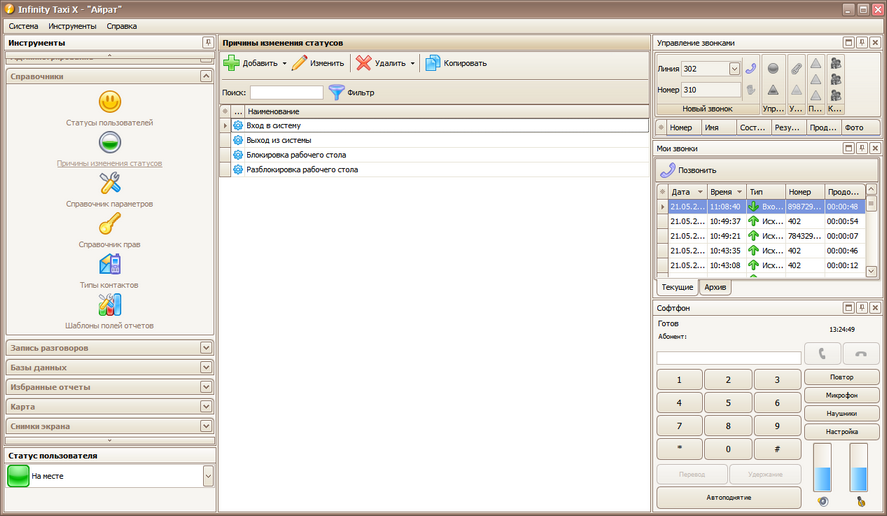This screenshot has height=516, width=887.
Task: Click the blue handset dial icon beside Линия
Action: (751, 68)
